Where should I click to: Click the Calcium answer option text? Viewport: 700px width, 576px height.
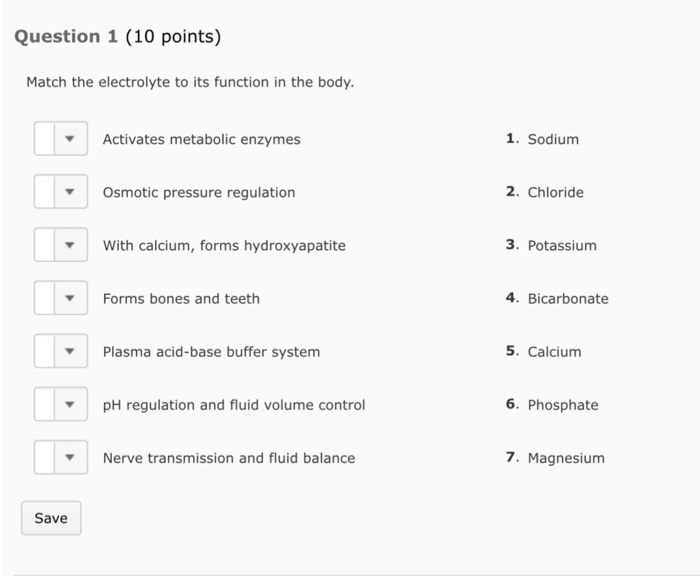(x=554, y=352)
